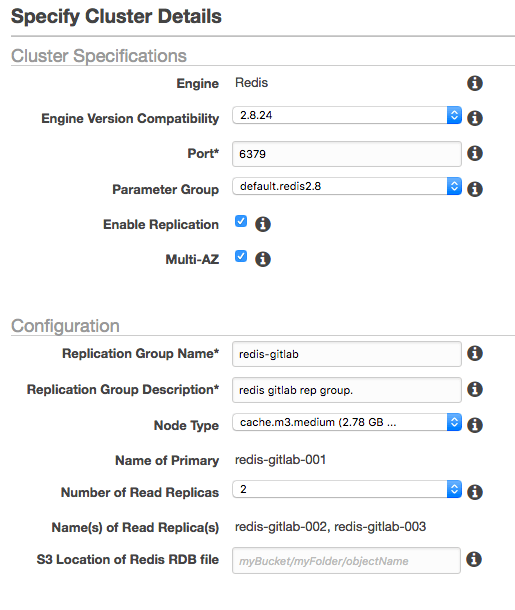Image resolution: width=515 pixels, height=610 pixels.
Task: Click the Port input field showing 6379
Action: pyautogui.click(x=347, y=154)
